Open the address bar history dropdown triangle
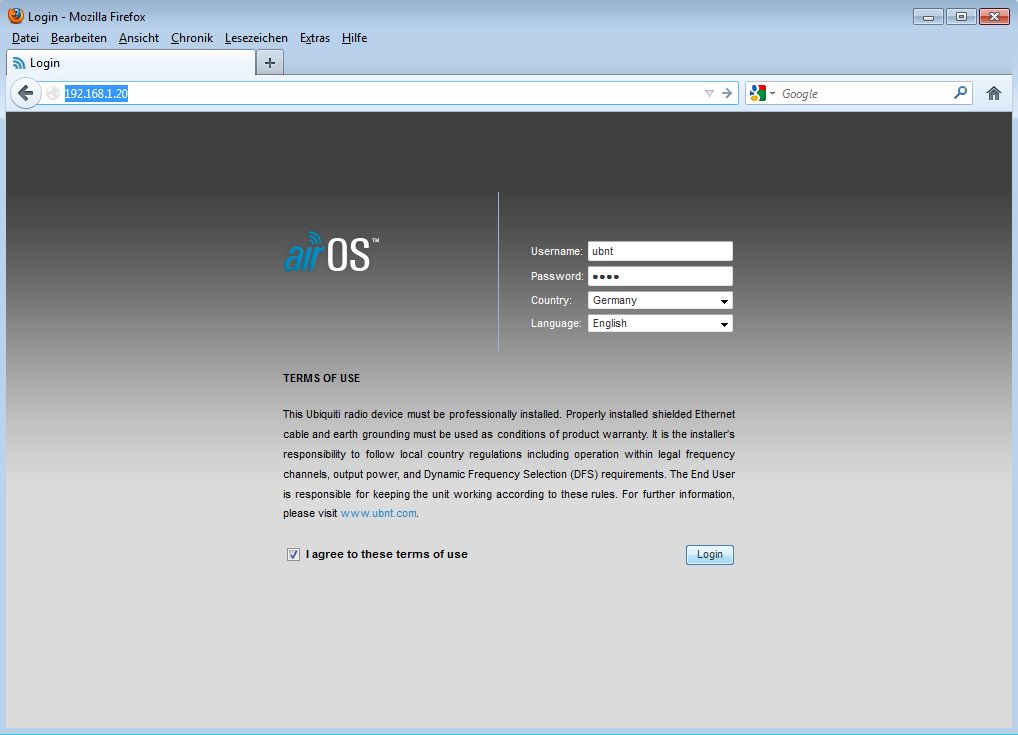The image size is (1018, 735). tap(709, 93)
